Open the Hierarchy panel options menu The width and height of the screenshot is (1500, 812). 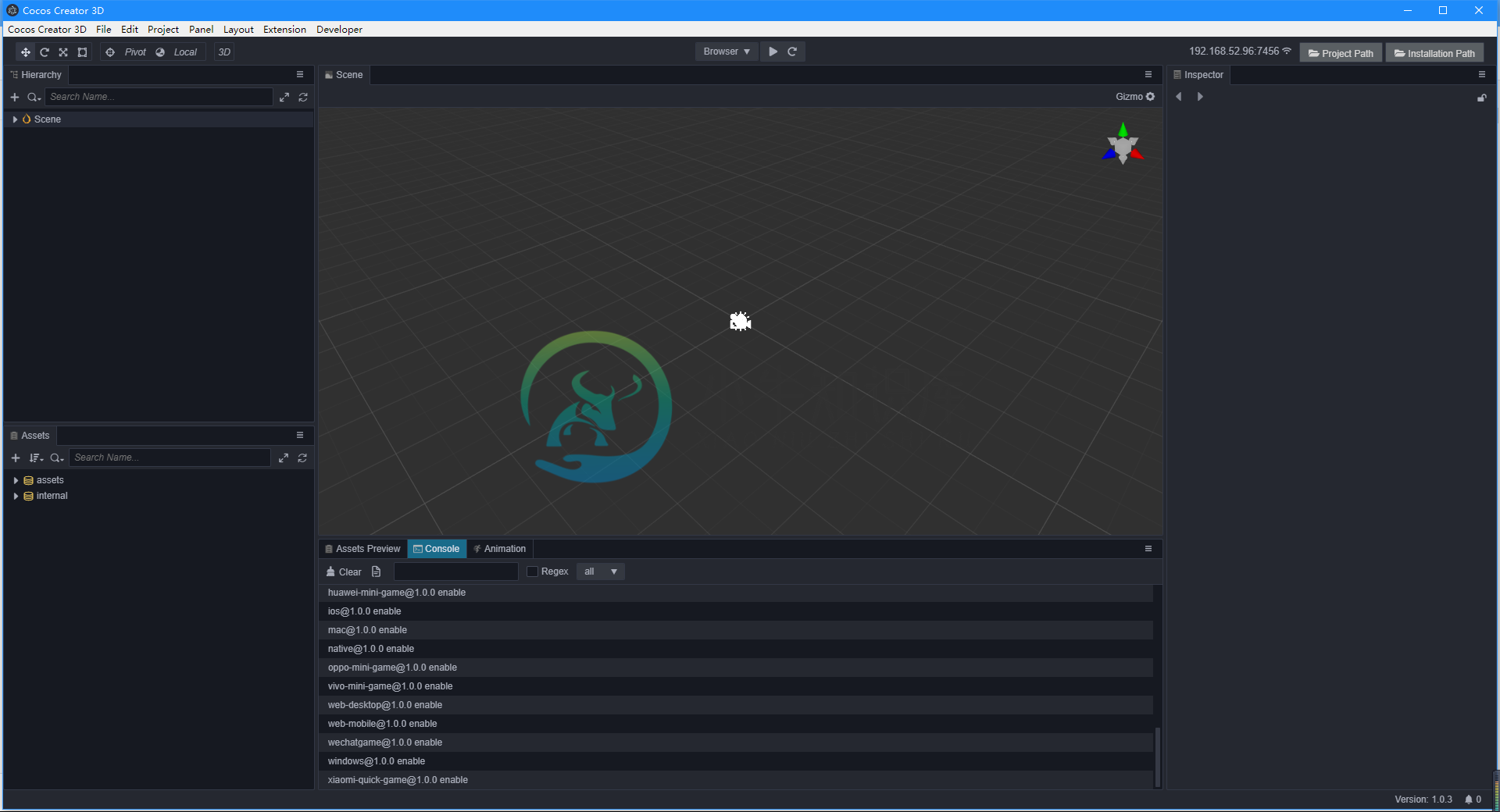coord(300,75)
